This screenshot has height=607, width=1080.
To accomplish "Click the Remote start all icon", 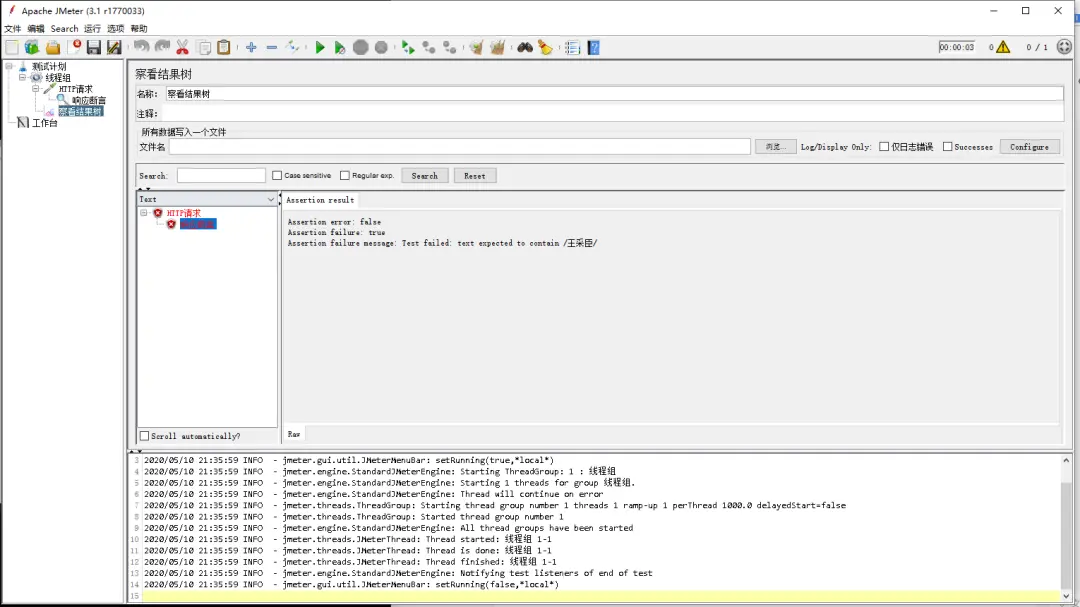I will (x=408, y=48).
